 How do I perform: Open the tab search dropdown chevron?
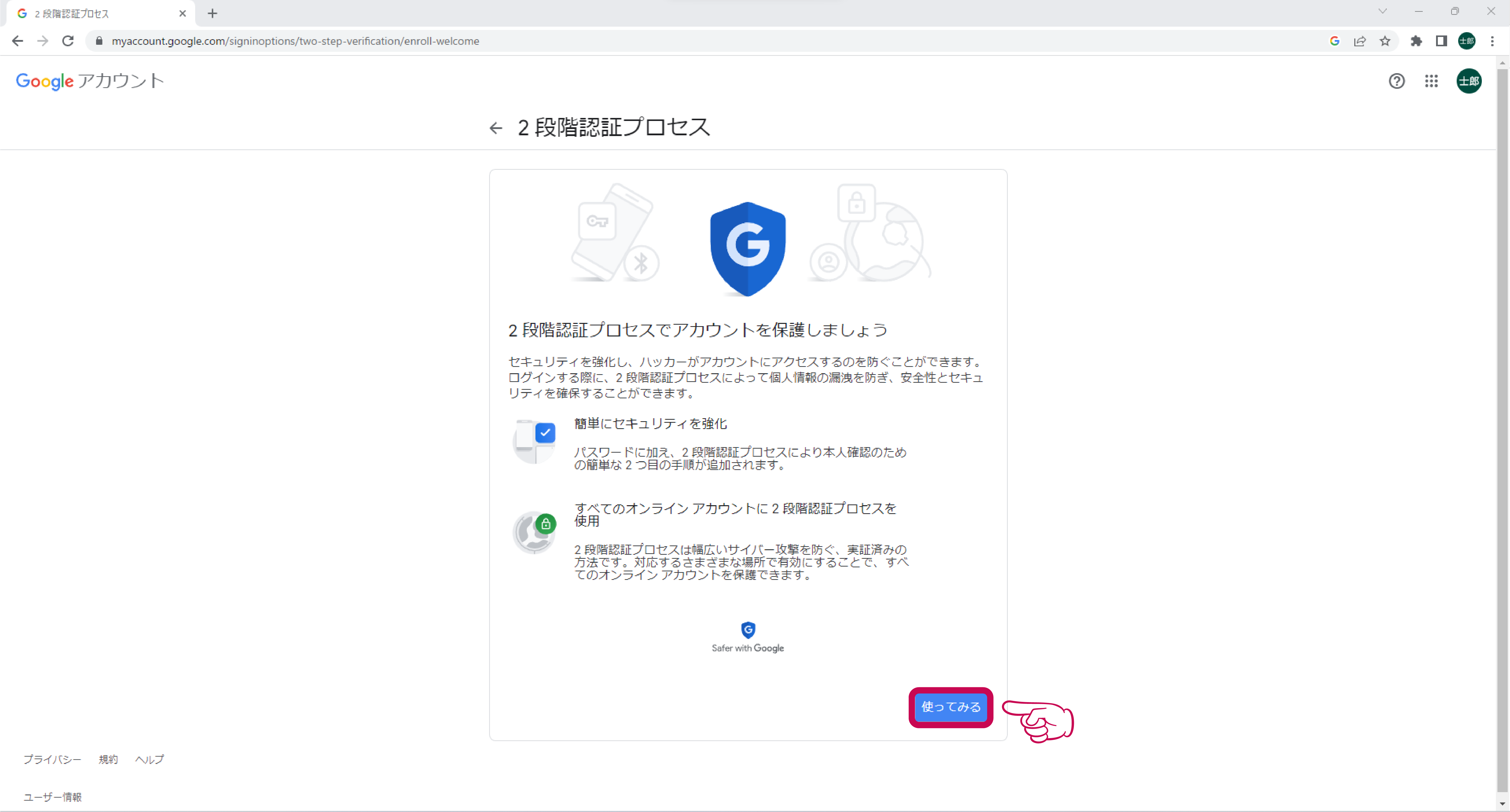[x=1383, y=11]
